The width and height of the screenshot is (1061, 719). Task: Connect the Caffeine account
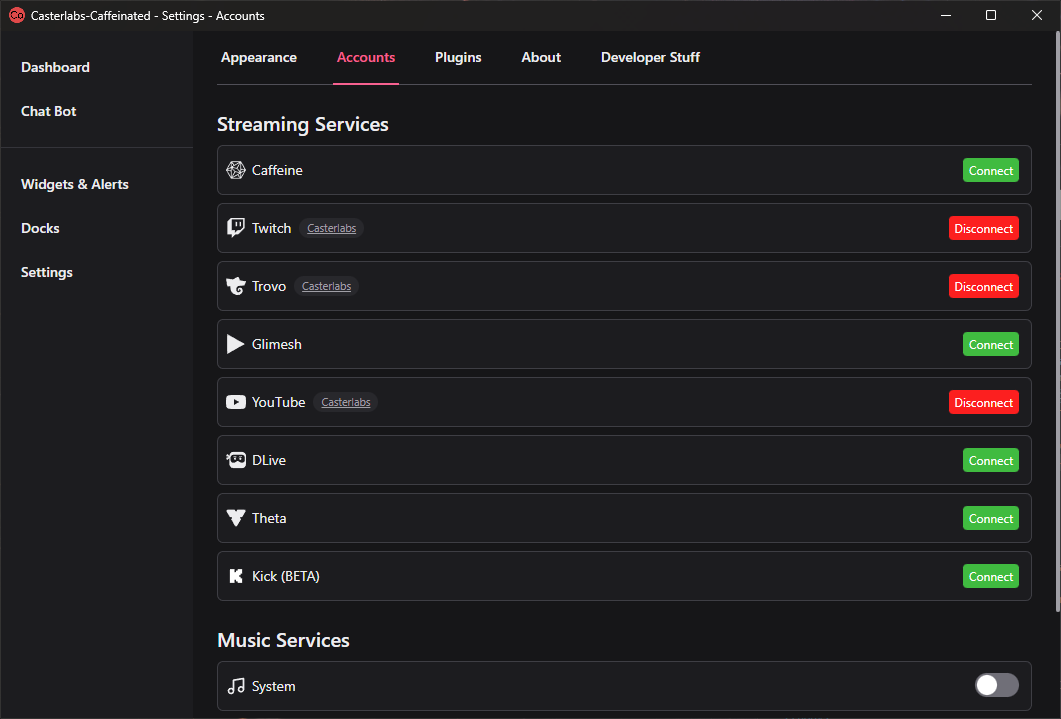pos(991,171)
